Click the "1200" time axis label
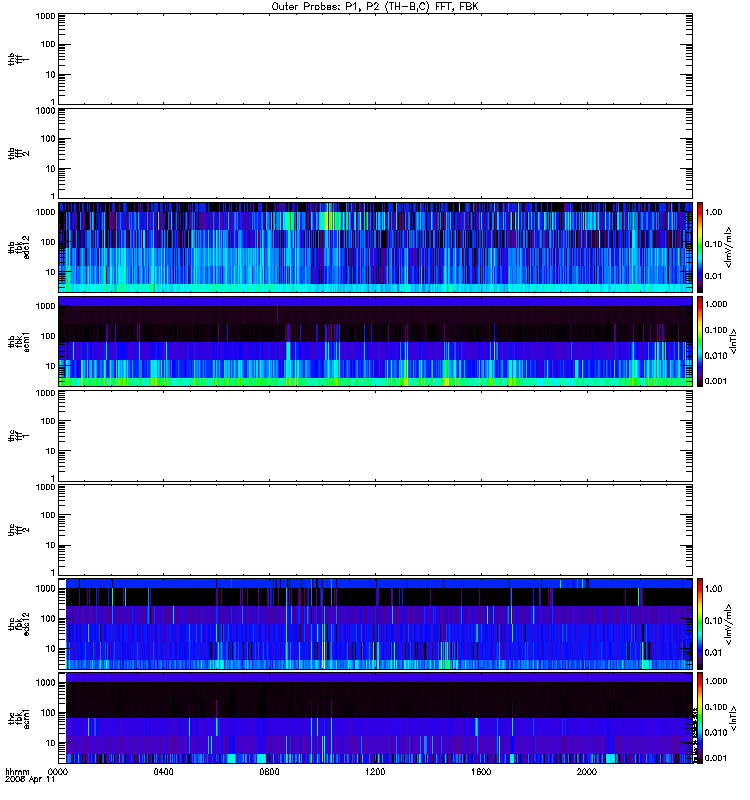Image resolution: width=750 pixels, height=800 pixels. click(x=375, y=772)
